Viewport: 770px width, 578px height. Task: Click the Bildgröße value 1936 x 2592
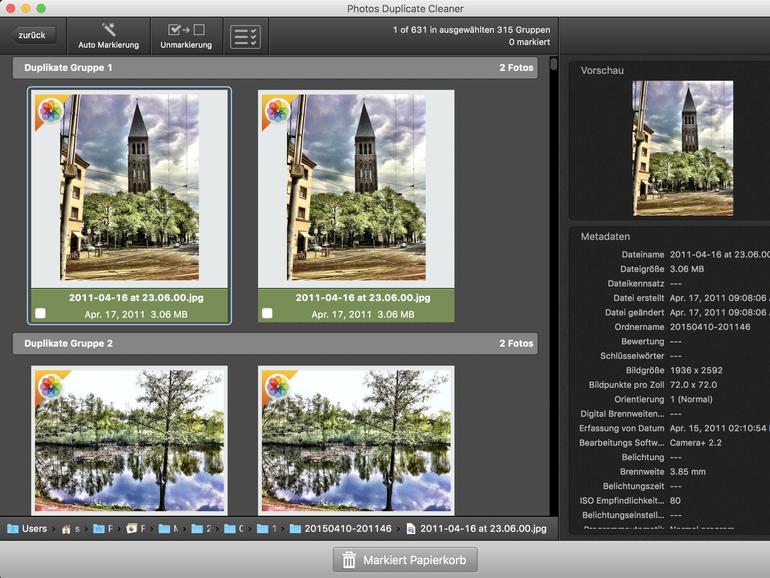click(x=696, y=370)
